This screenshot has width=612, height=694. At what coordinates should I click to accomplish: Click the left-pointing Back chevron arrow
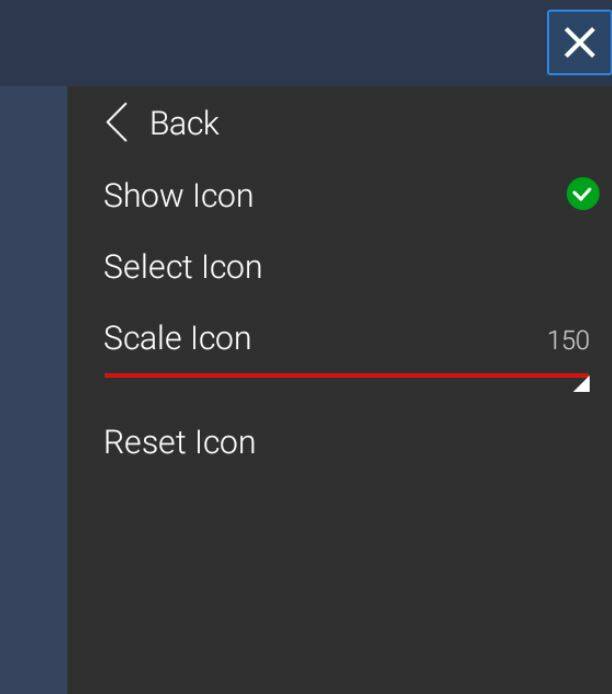(116, 123)
